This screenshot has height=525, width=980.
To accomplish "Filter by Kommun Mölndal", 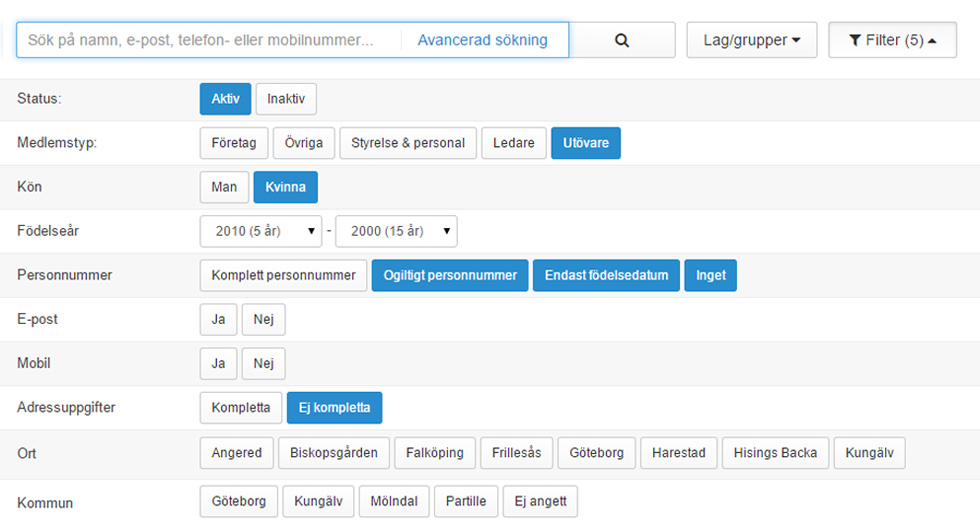I will pyautogui.click(x=394, y=501).
